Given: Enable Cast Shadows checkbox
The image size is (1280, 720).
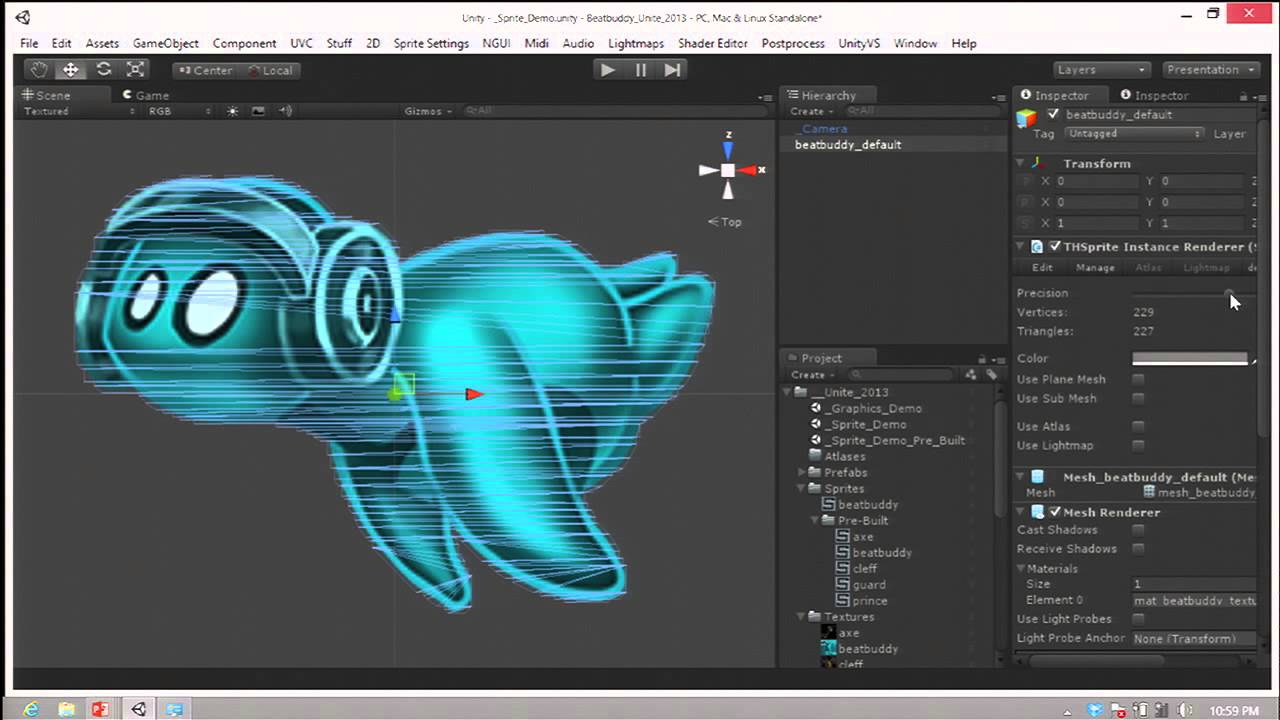Looking at the screenshot, I should pos(1138,530).
